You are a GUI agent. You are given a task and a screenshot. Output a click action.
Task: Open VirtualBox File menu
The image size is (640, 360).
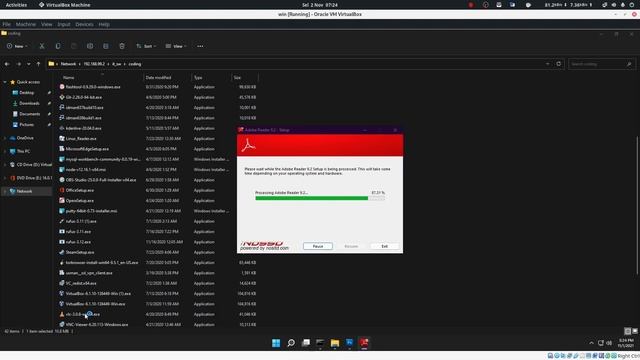tap(7, 24)
